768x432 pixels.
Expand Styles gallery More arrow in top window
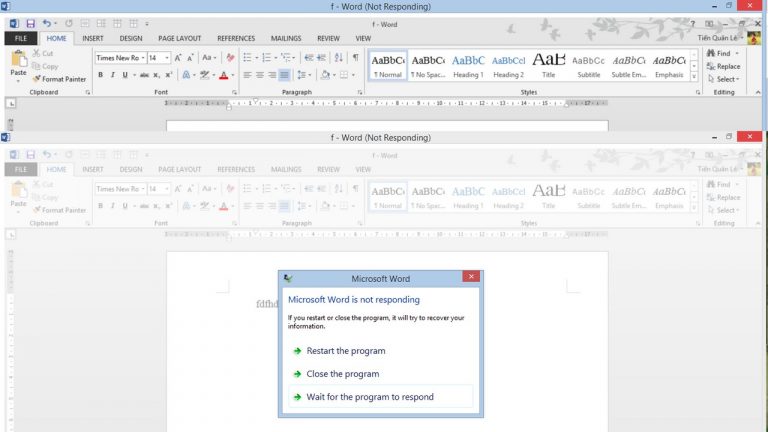[694, 76]
